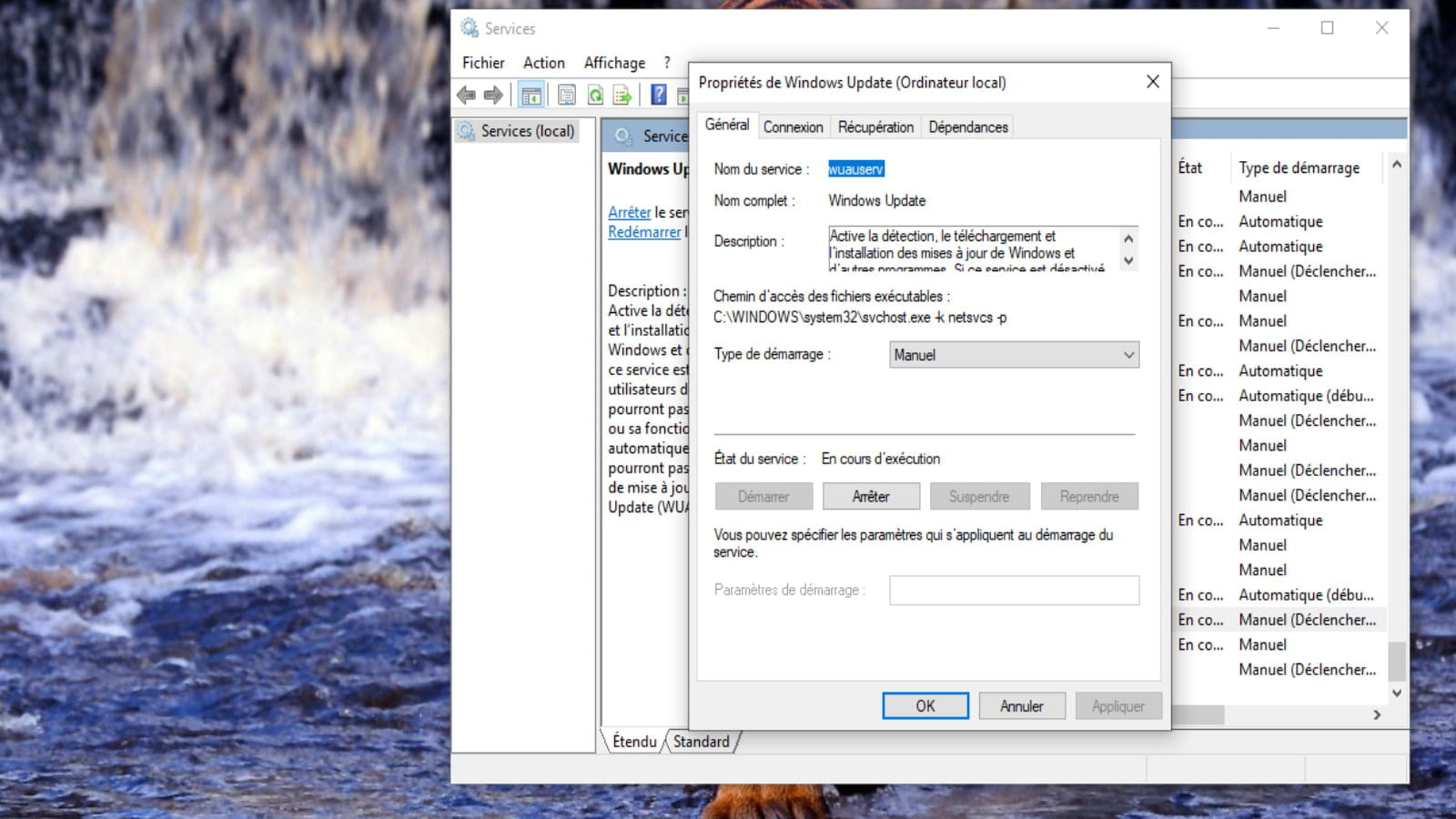Click the vertical scrollbar thumb in services list
Viewport: 1456px width, 819px height.
pyautogui.click(x=1397, y=662)
